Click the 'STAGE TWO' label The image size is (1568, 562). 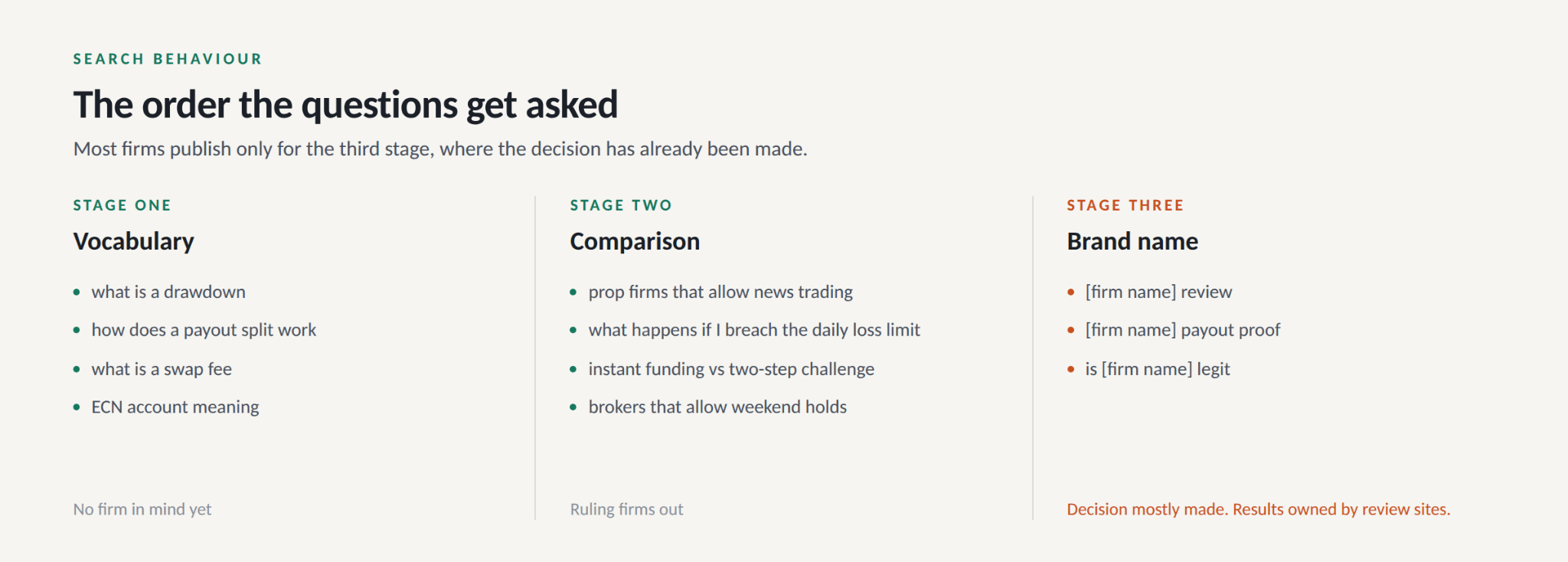(621, 205)
